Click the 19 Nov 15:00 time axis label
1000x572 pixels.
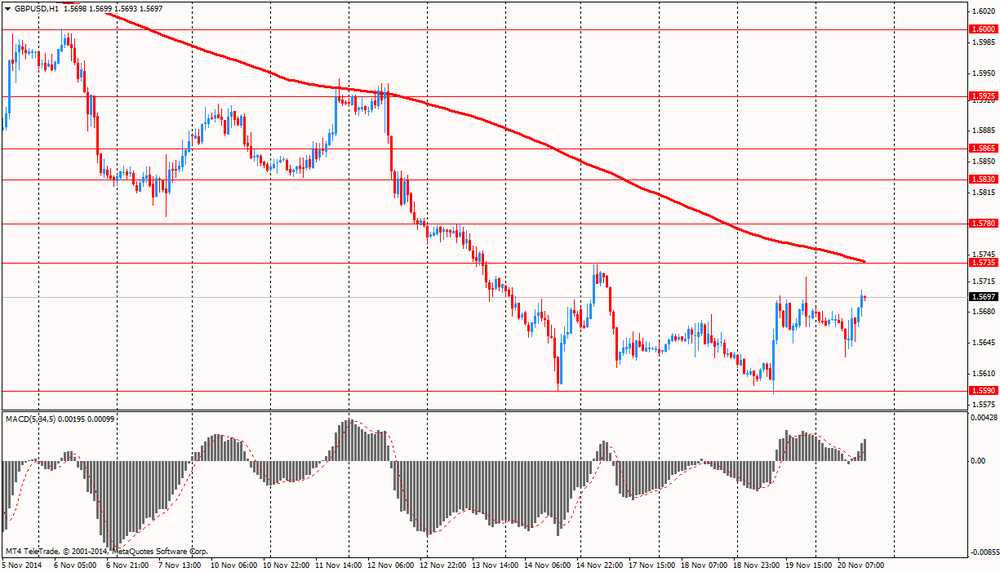tap(808, 565)
